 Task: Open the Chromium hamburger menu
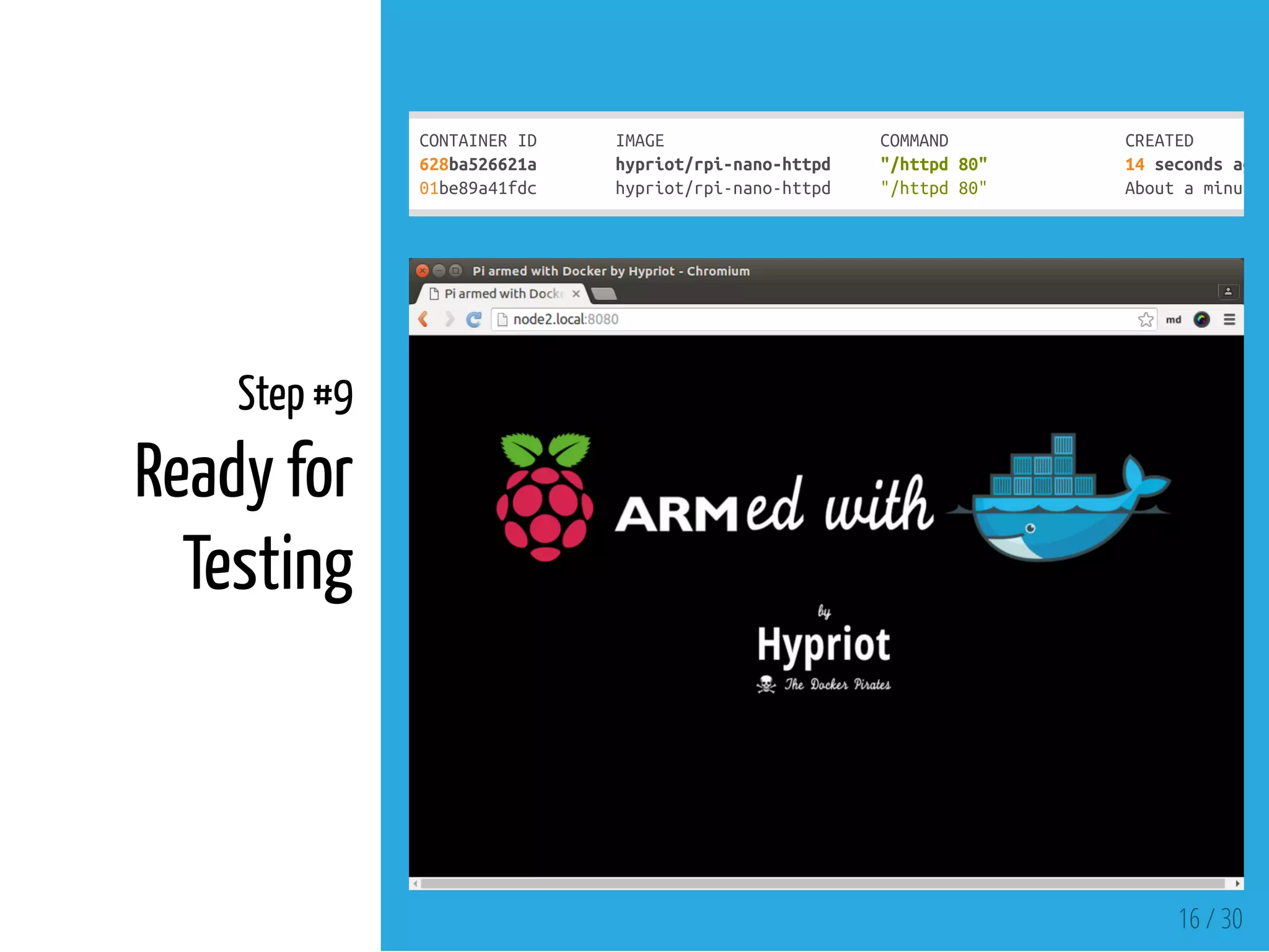pos(1229,320)
